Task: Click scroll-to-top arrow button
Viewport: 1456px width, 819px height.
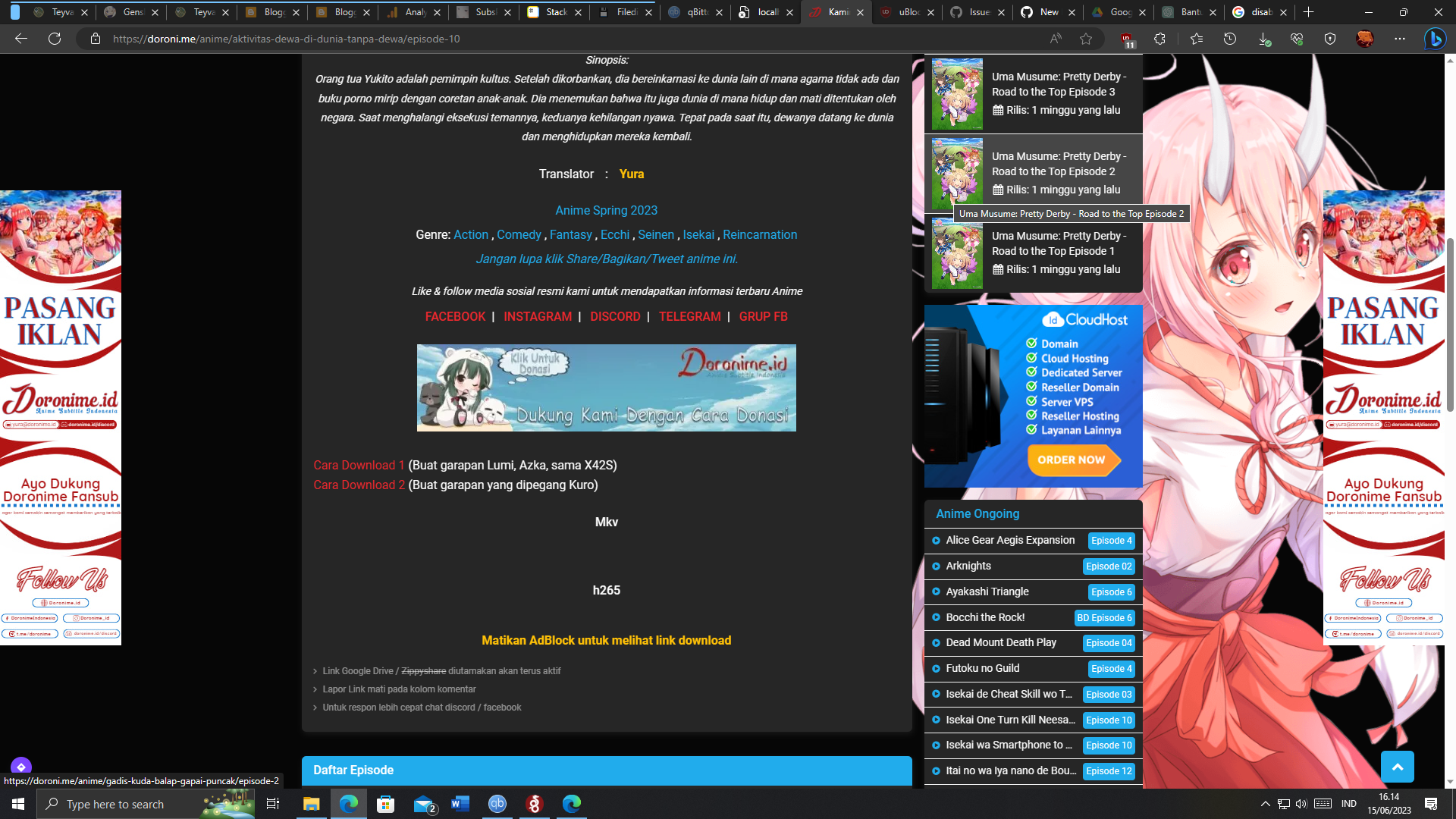Action: coord(1397,767)
